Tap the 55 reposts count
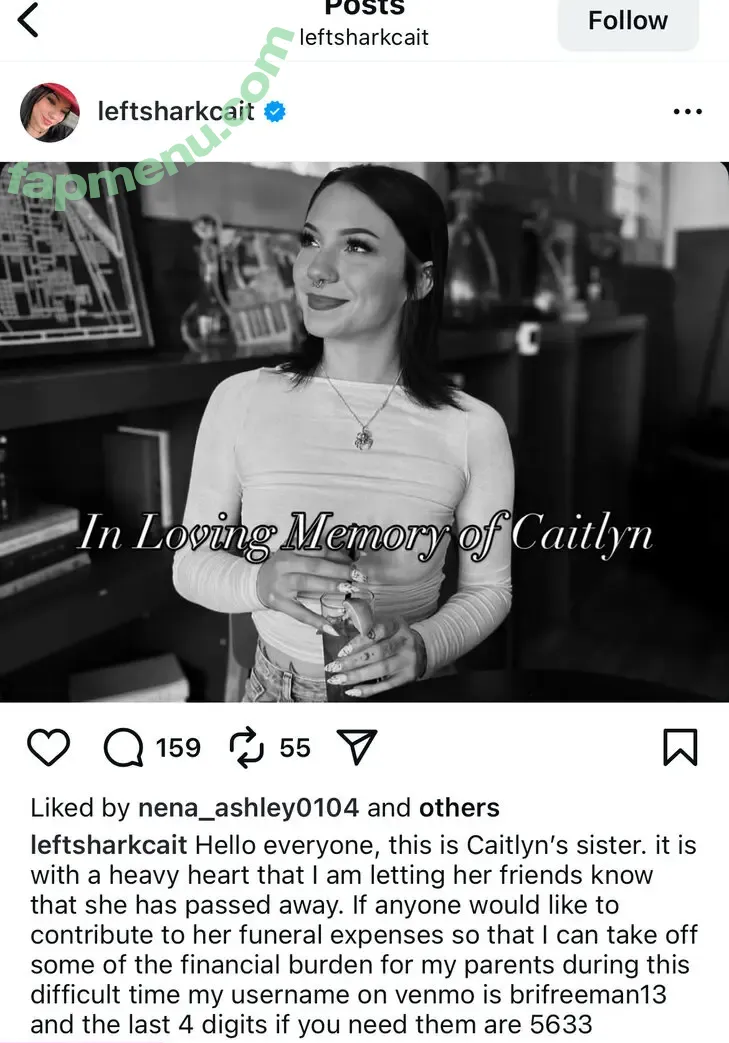 click(x=295, y=748)
